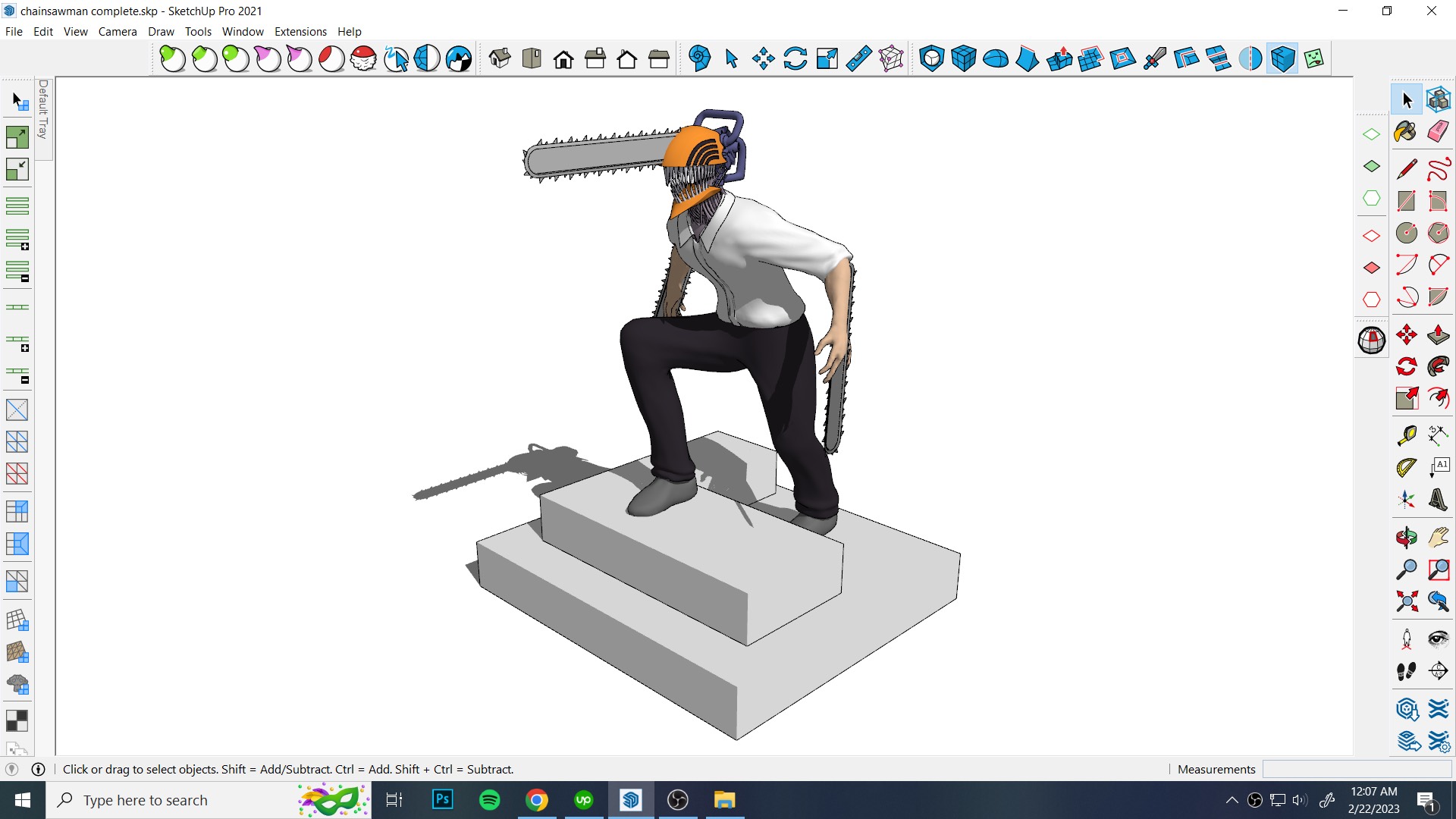Click the Measurements input box
The width and height of the screenshot is (1456, 819).
pos(1357,769)
